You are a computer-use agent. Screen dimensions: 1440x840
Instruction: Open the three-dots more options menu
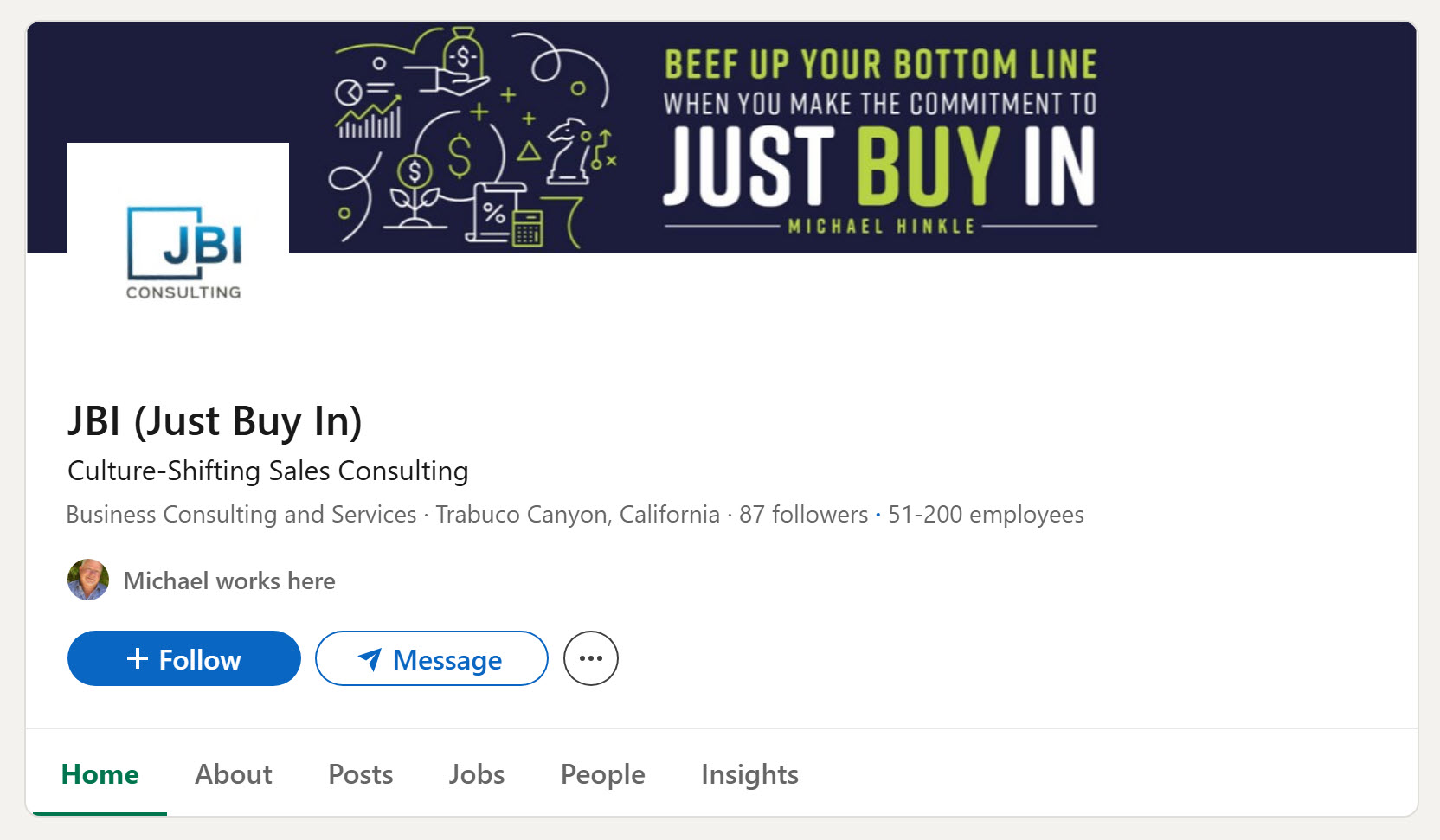pos(591,659)
